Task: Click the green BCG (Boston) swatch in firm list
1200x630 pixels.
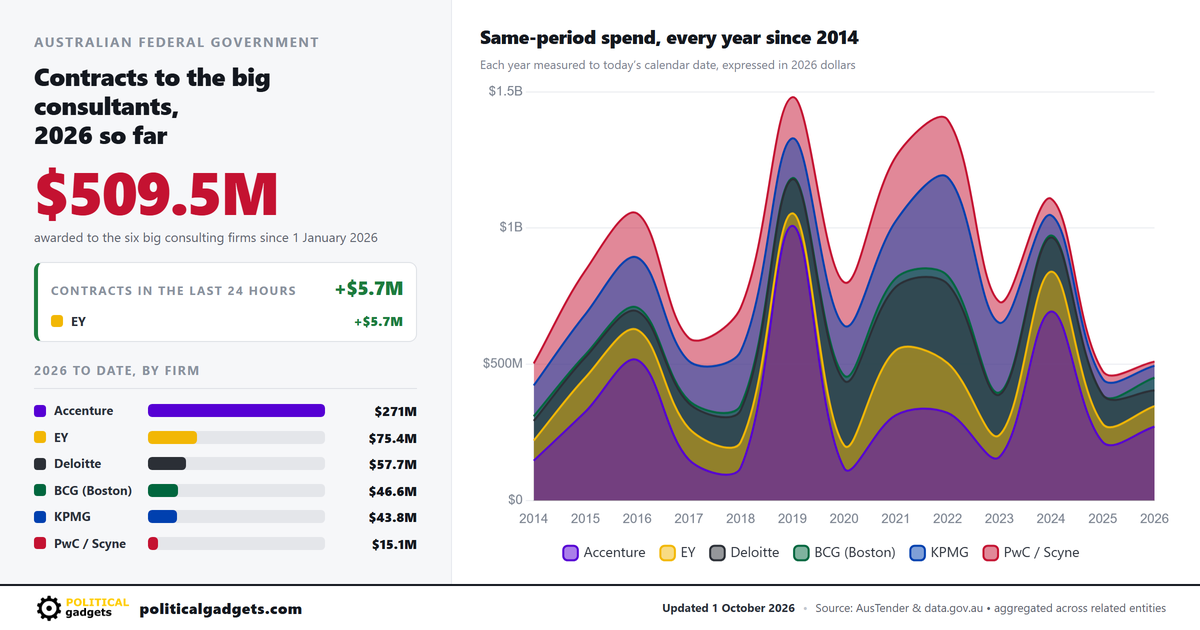Action: click(x=40, y=490)
